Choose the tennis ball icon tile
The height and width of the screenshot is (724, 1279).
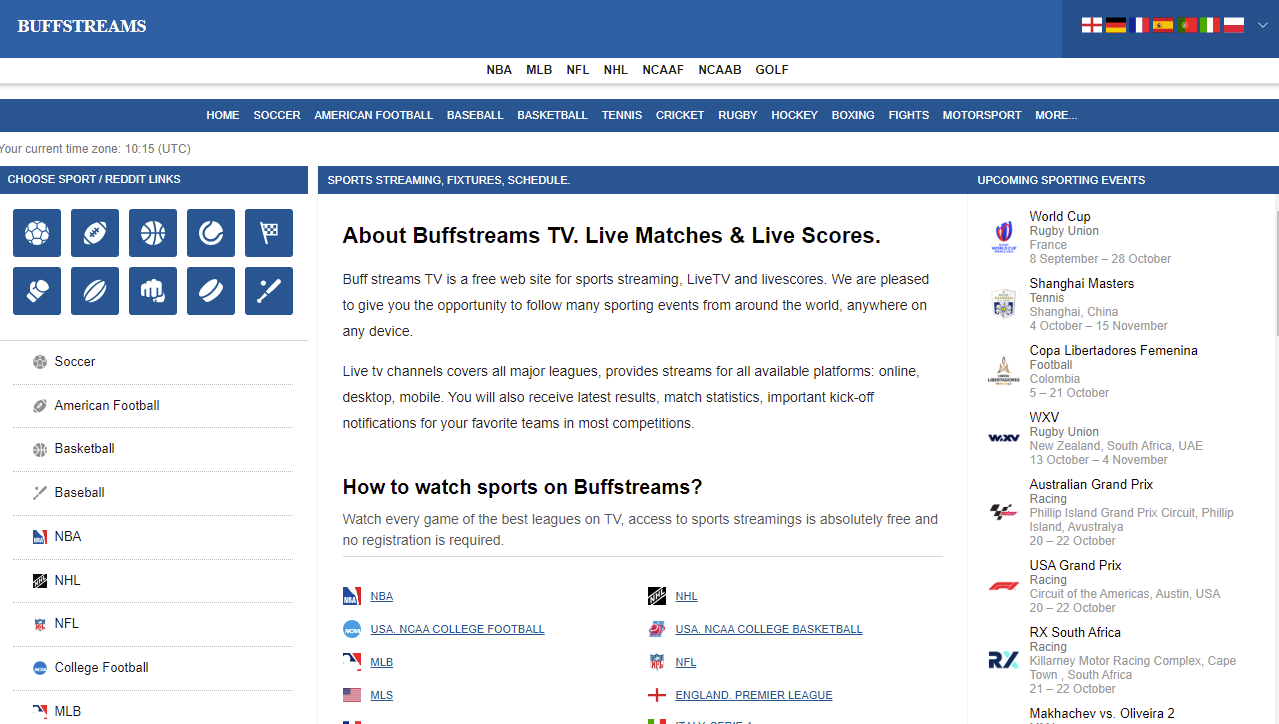click(x=211, y=233)
